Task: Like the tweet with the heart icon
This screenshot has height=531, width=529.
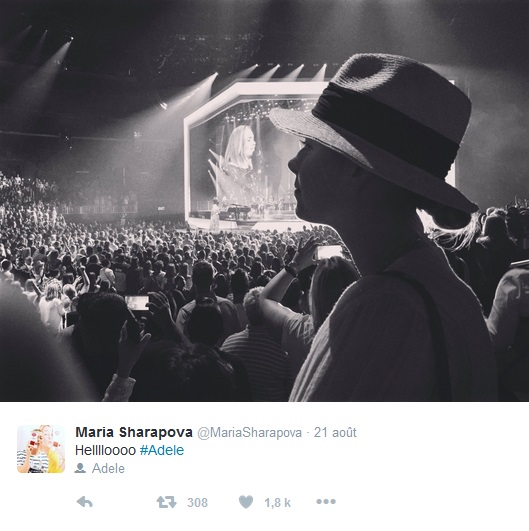Action: tap(246, 502)
